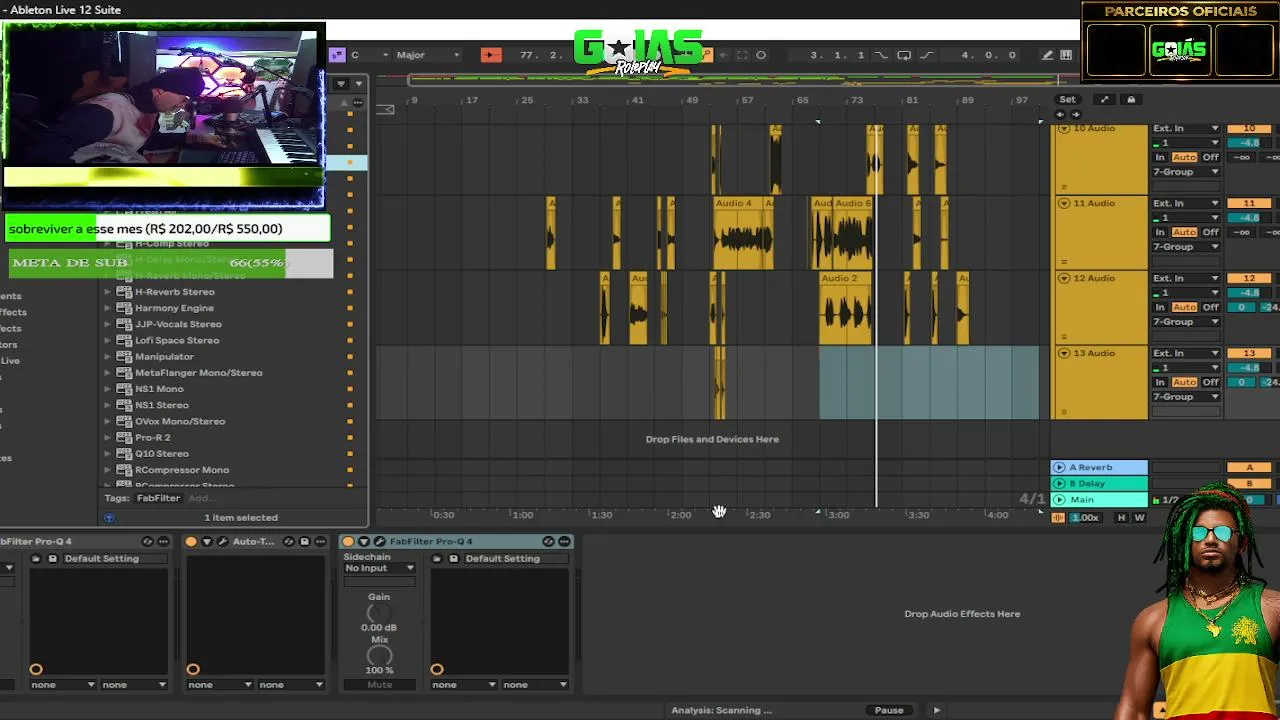Click Pause in the status bar
This screenshot has width=1280, height=720.
[x=889, y=710]
